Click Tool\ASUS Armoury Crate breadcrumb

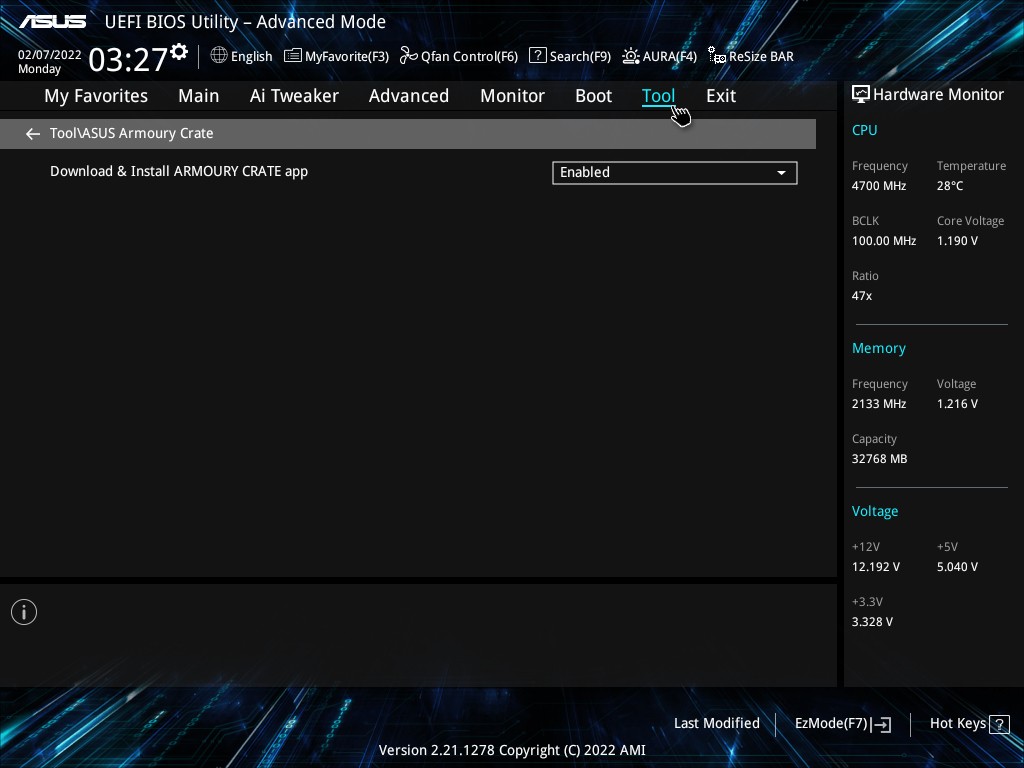click(x=131, y=133)
